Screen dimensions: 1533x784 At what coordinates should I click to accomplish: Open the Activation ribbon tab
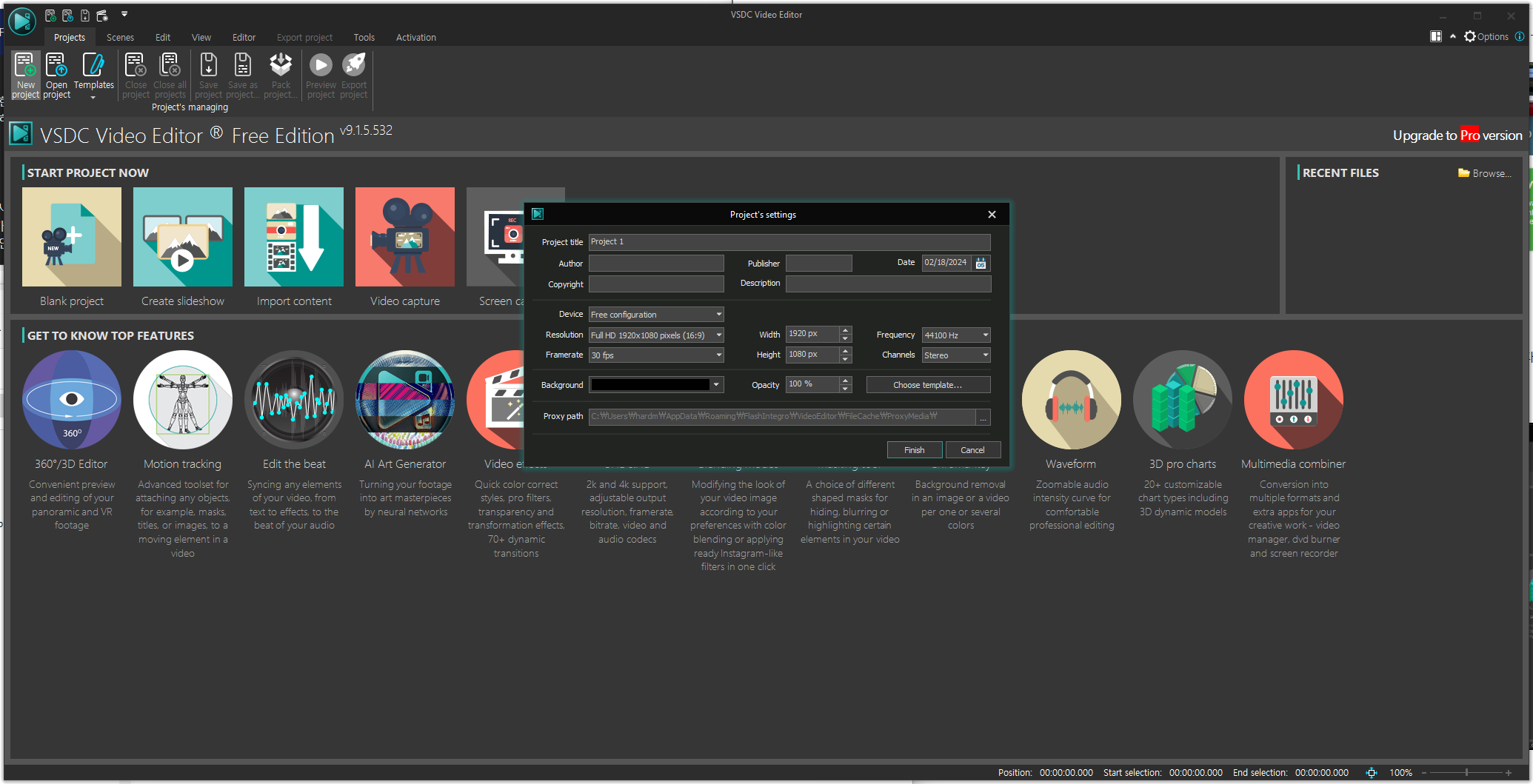click(416, 38)
